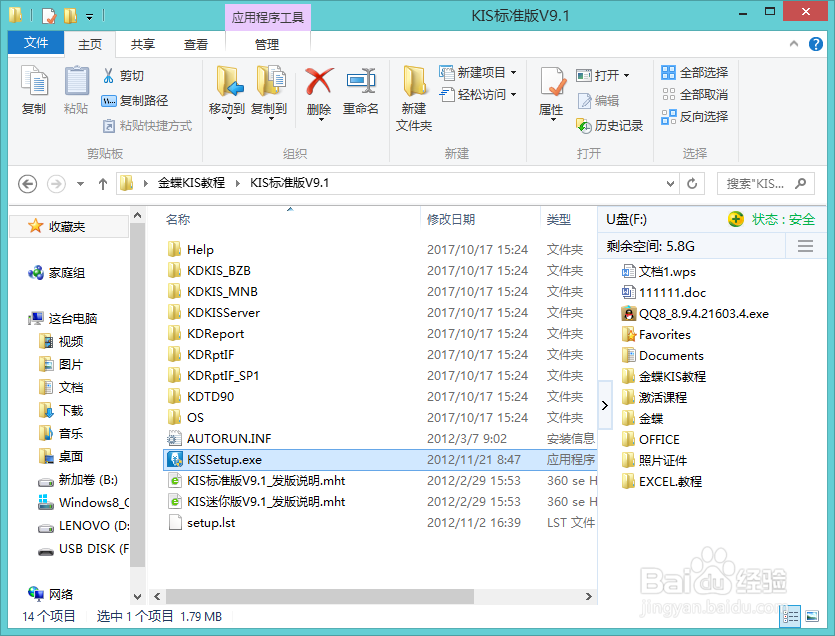This screenshot has width=835, height=636.
Task: Open the recent locations dropdown arrow
Action: click(x=80, y=184)
